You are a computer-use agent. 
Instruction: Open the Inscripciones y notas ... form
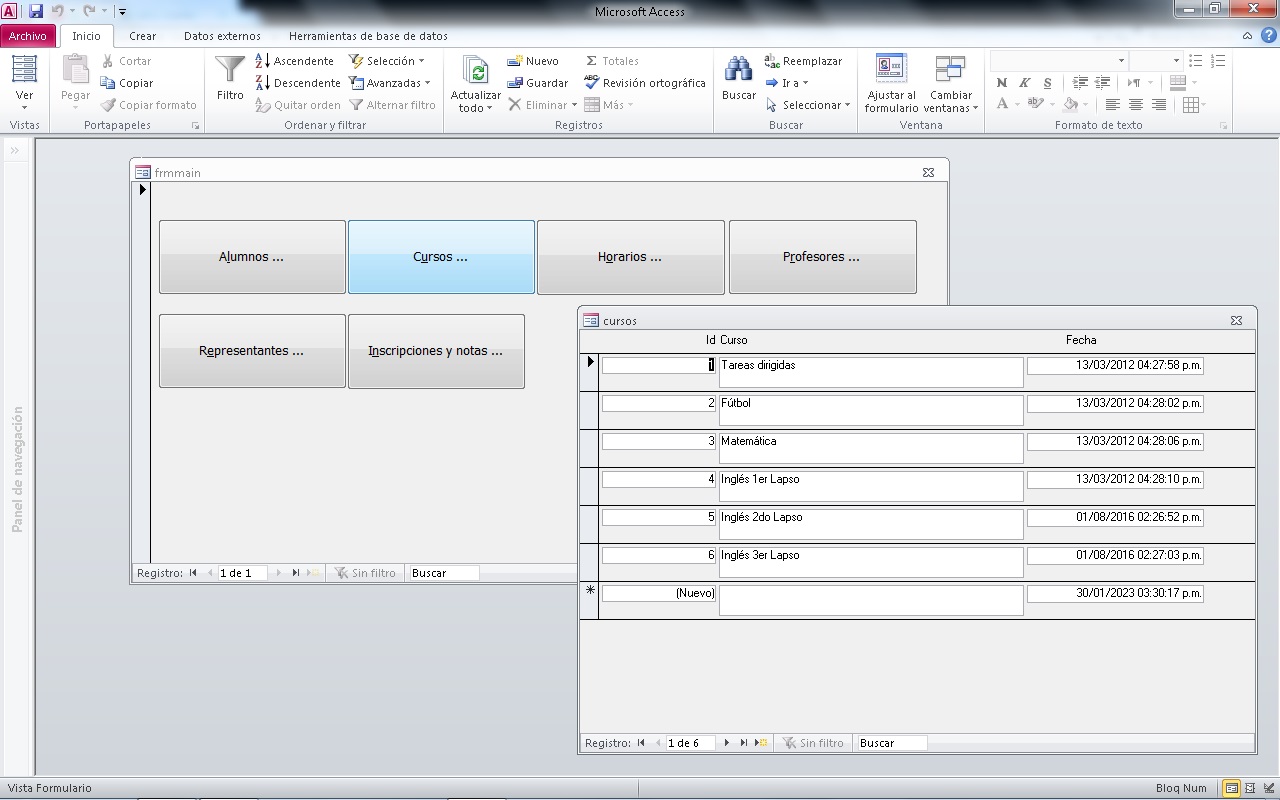[x=436, y=351]
